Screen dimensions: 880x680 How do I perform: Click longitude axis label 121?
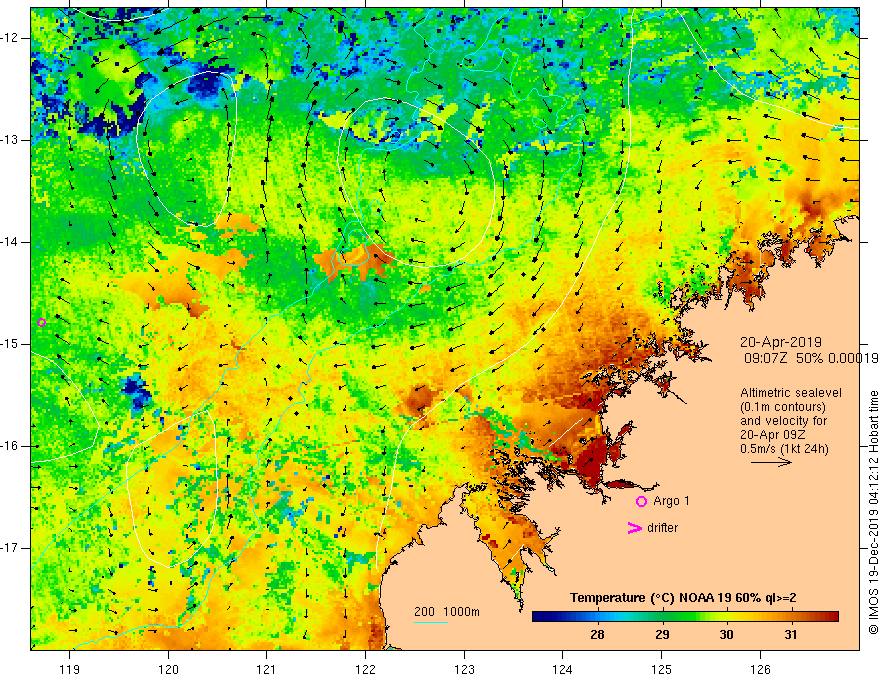point(267,669)
